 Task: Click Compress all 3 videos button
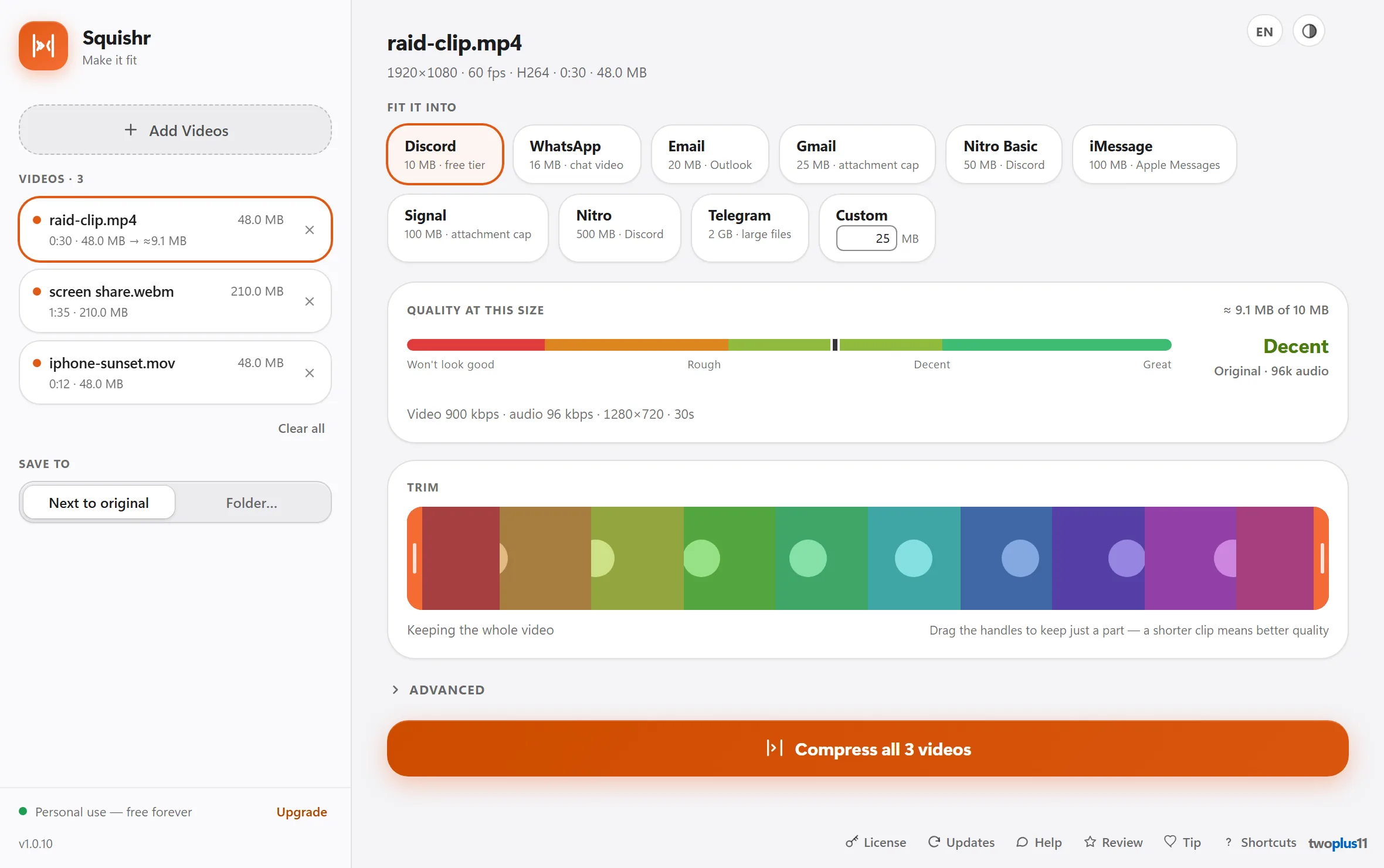click(x=867, y=749)
